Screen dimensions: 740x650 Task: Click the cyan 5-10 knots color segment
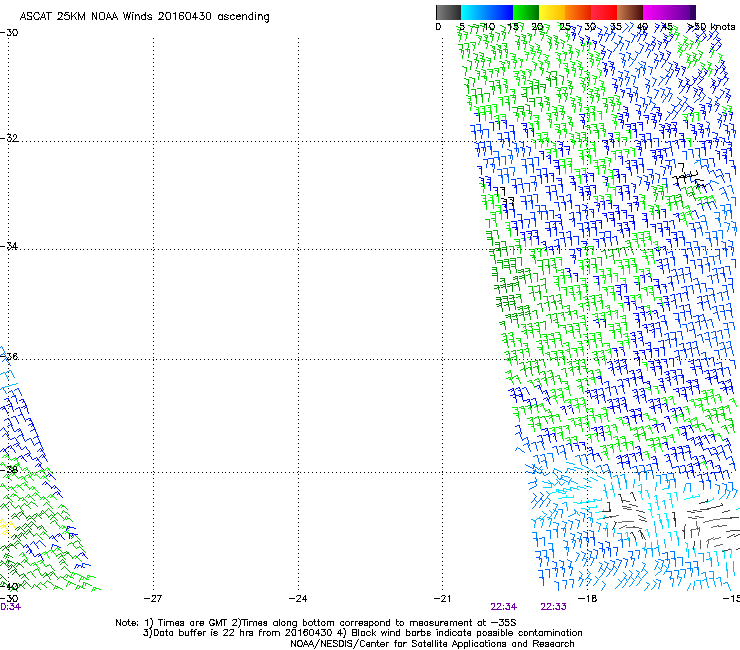[474, 12]
